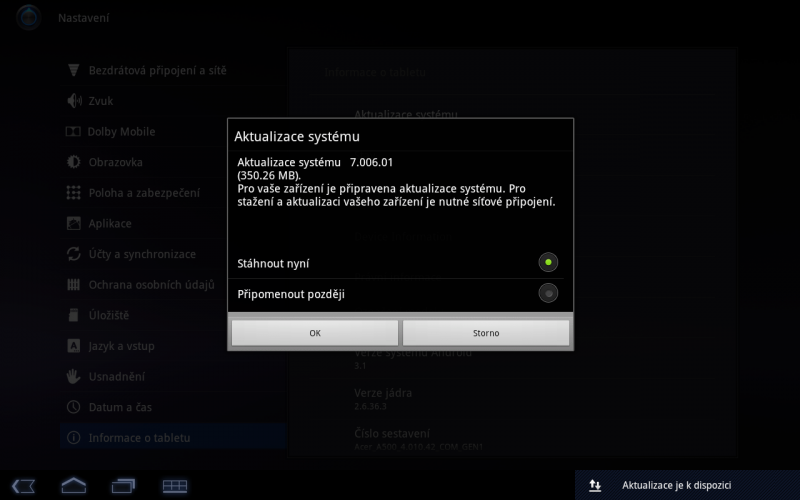Open the Zvuk settings entry
Viewport: 800px width, 500px height.
coord(172,101)
